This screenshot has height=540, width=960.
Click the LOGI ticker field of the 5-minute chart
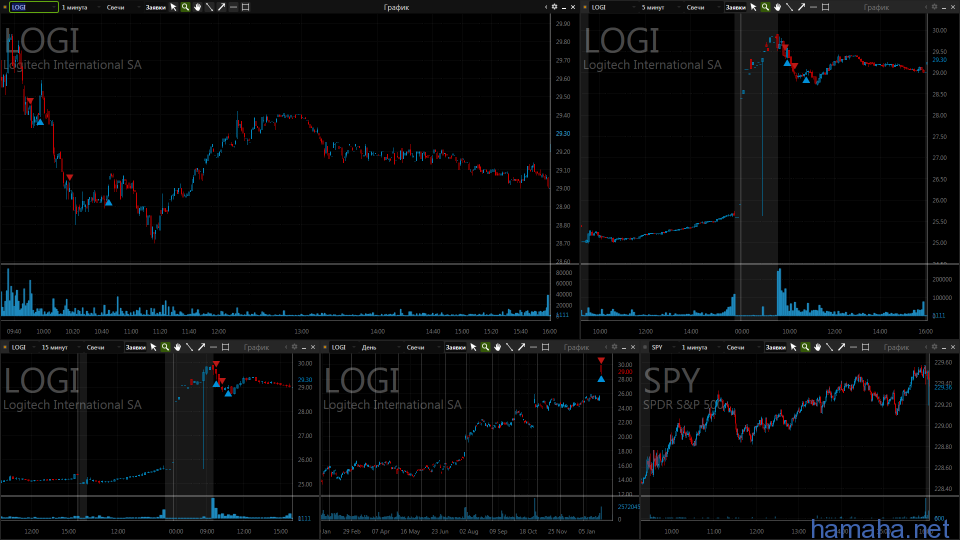pyautogui.click(x=612, y=7)
